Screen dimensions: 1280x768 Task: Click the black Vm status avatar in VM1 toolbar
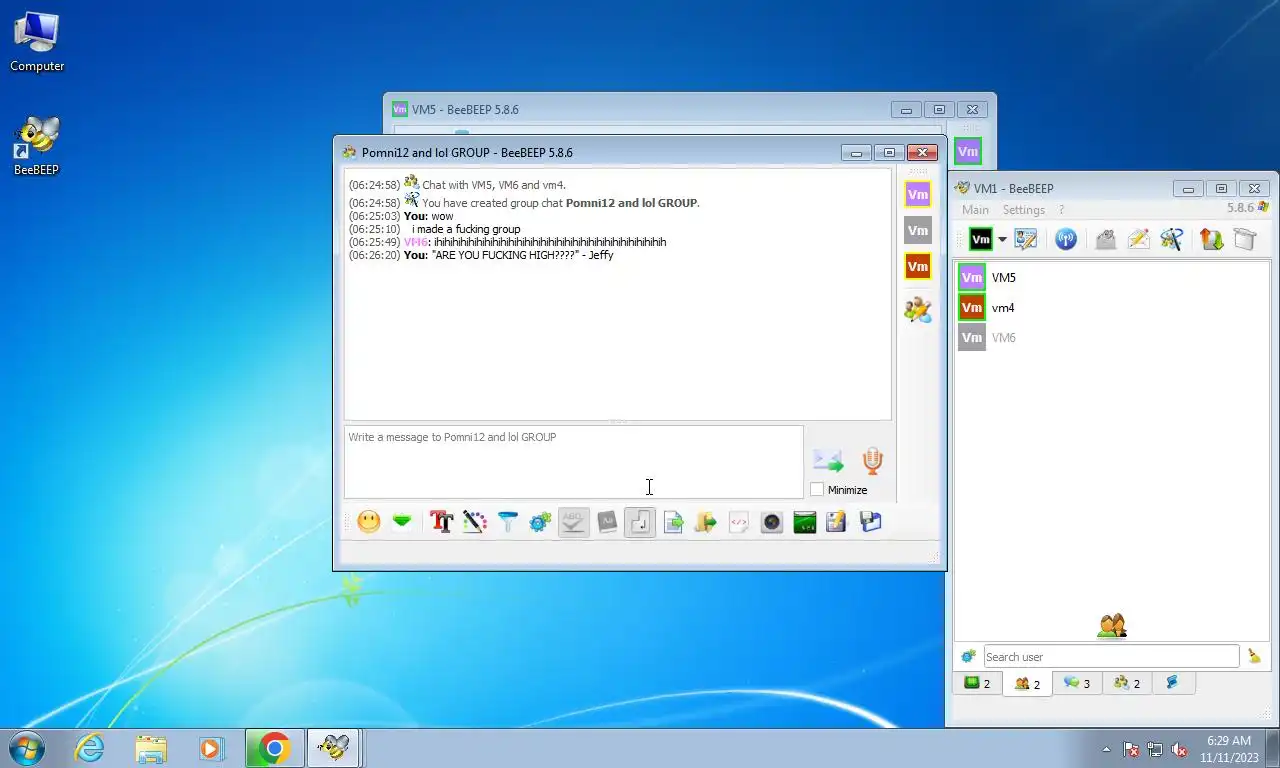(x=981, y=239)
